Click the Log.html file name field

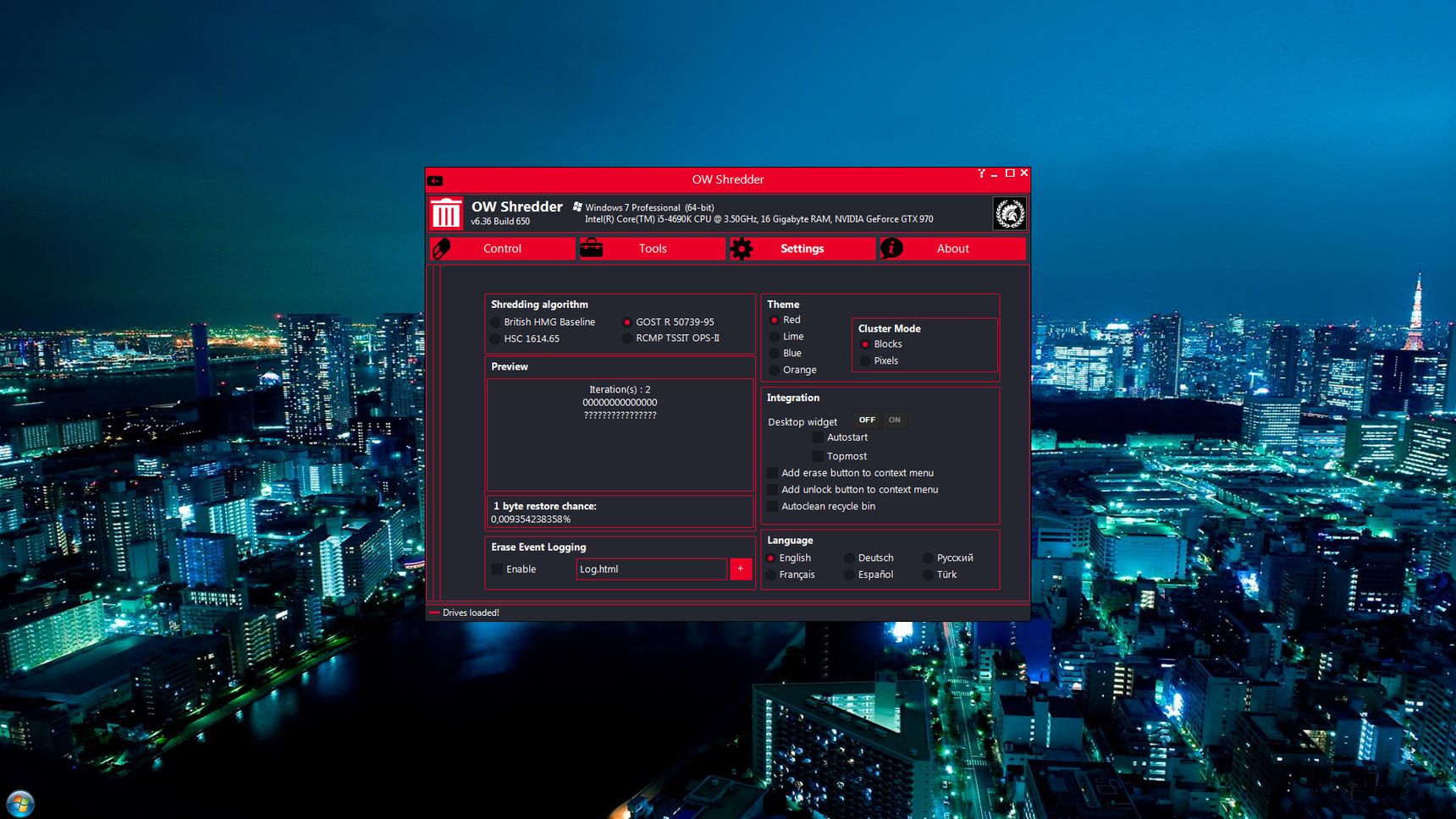652,569
